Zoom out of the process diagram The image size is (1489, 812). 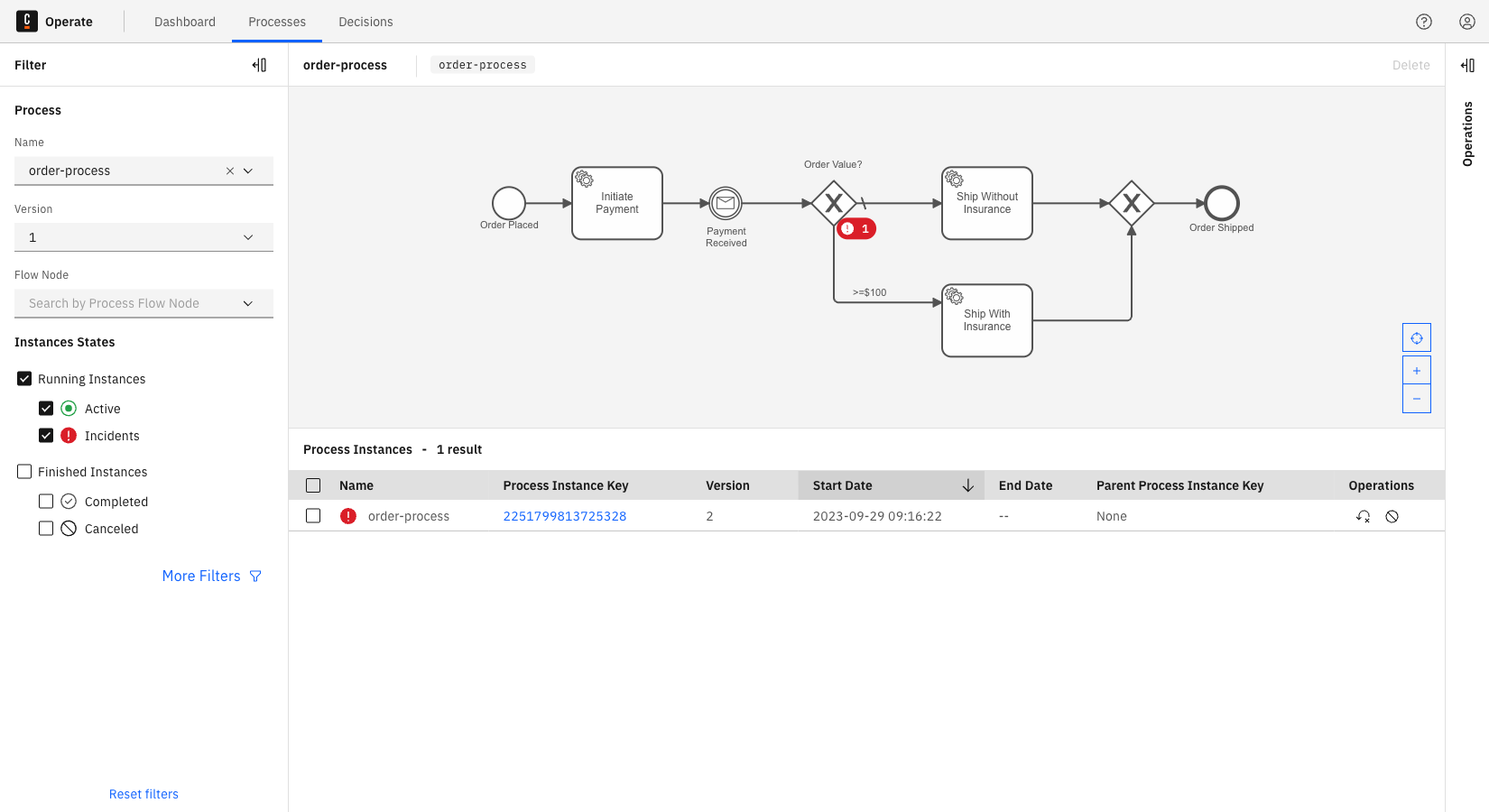1416,398
